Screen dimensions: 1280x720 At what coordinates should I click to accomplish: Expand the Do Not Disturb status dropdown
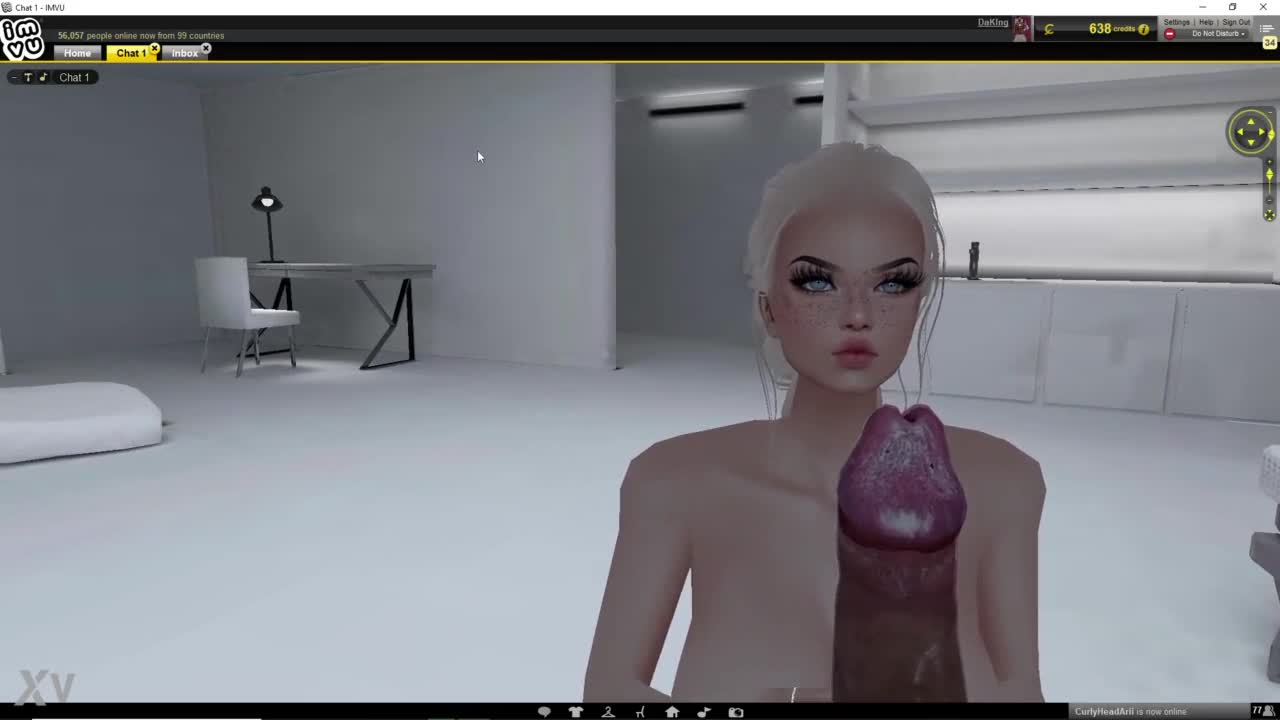1217,34
